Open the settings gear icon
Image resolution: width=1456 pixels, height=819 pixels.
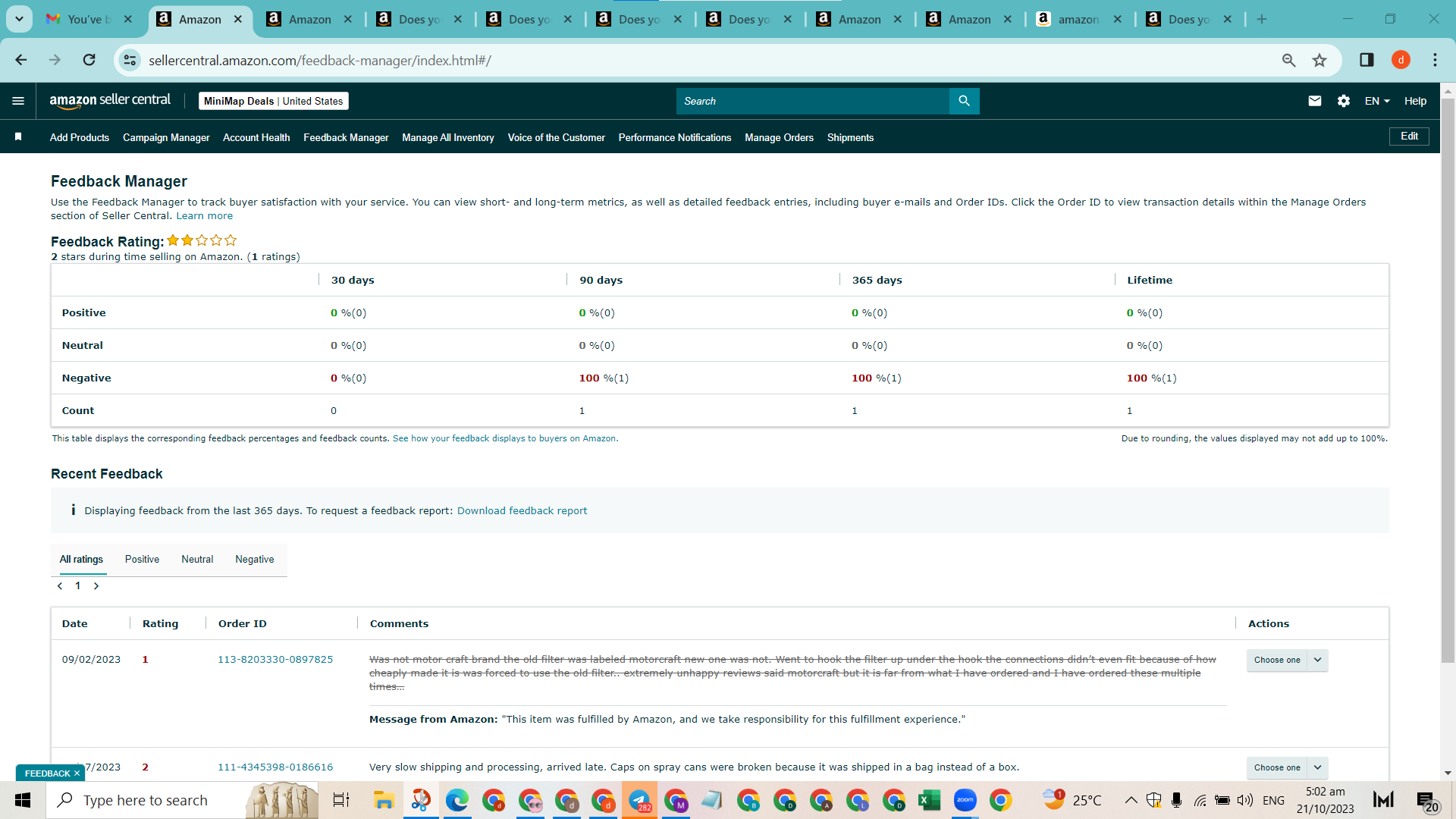coord(1344,101)
